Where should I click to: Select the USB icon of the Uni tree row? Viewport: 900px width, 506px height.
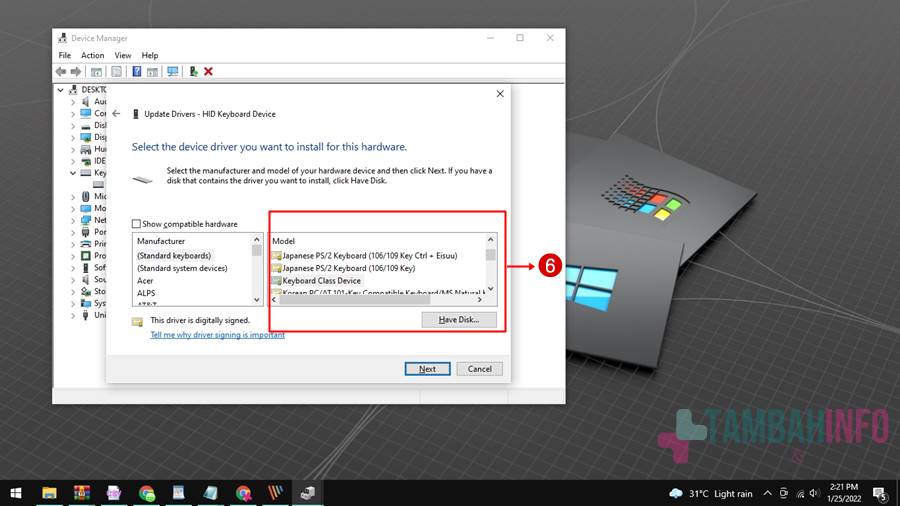86,315
